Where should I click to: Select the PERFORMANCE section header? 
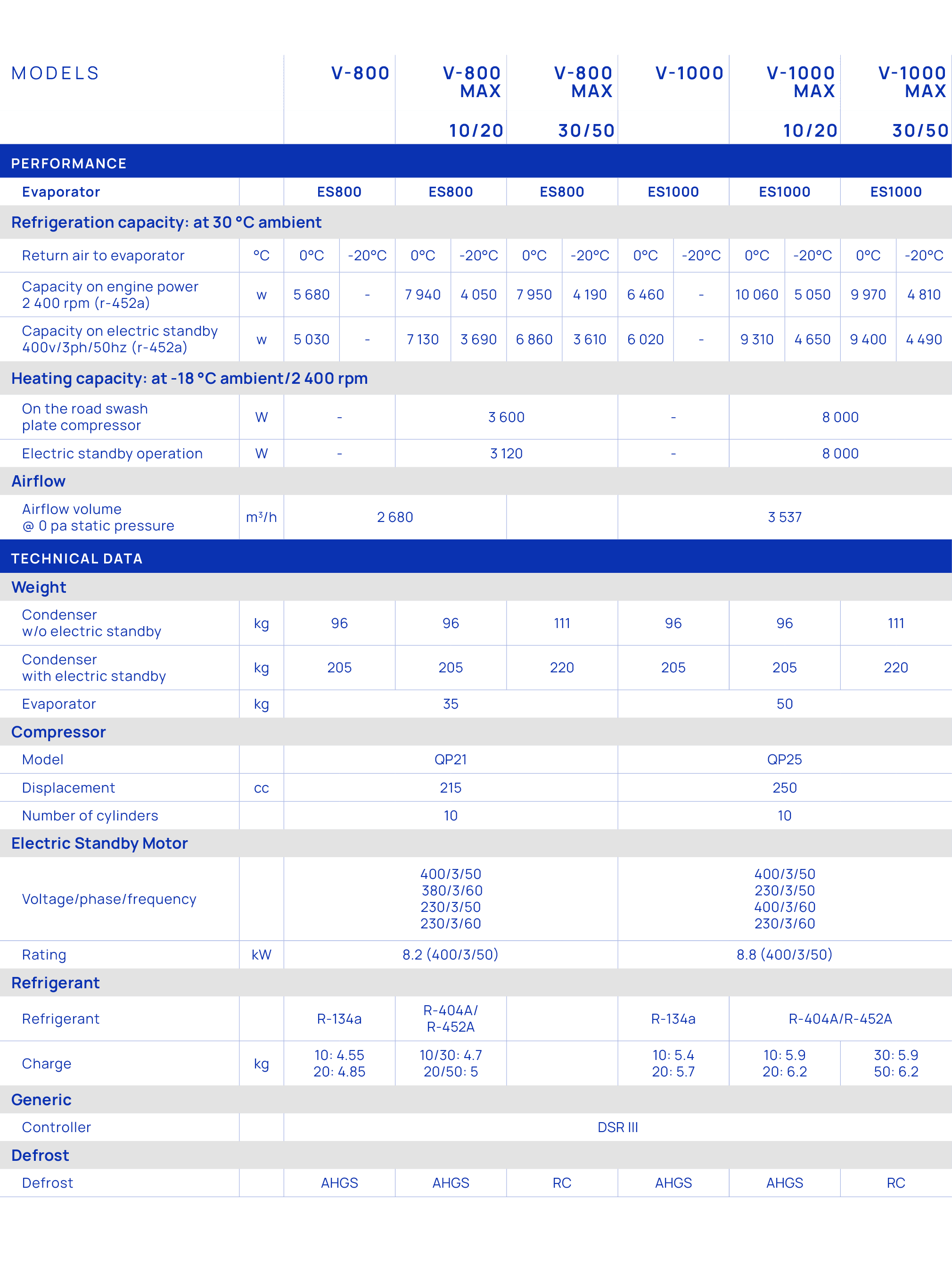click(476, 161)
